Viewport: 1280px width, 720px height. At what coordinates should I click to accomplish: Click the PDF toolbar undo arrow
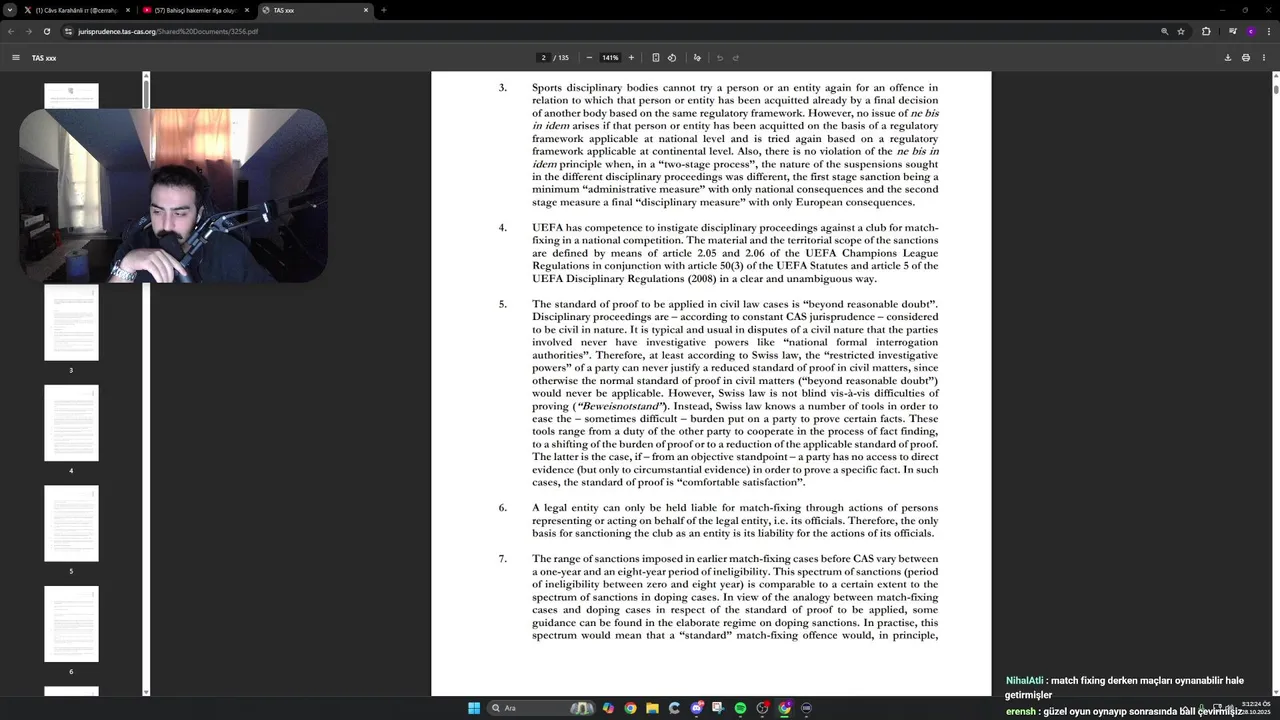(719, 58)
